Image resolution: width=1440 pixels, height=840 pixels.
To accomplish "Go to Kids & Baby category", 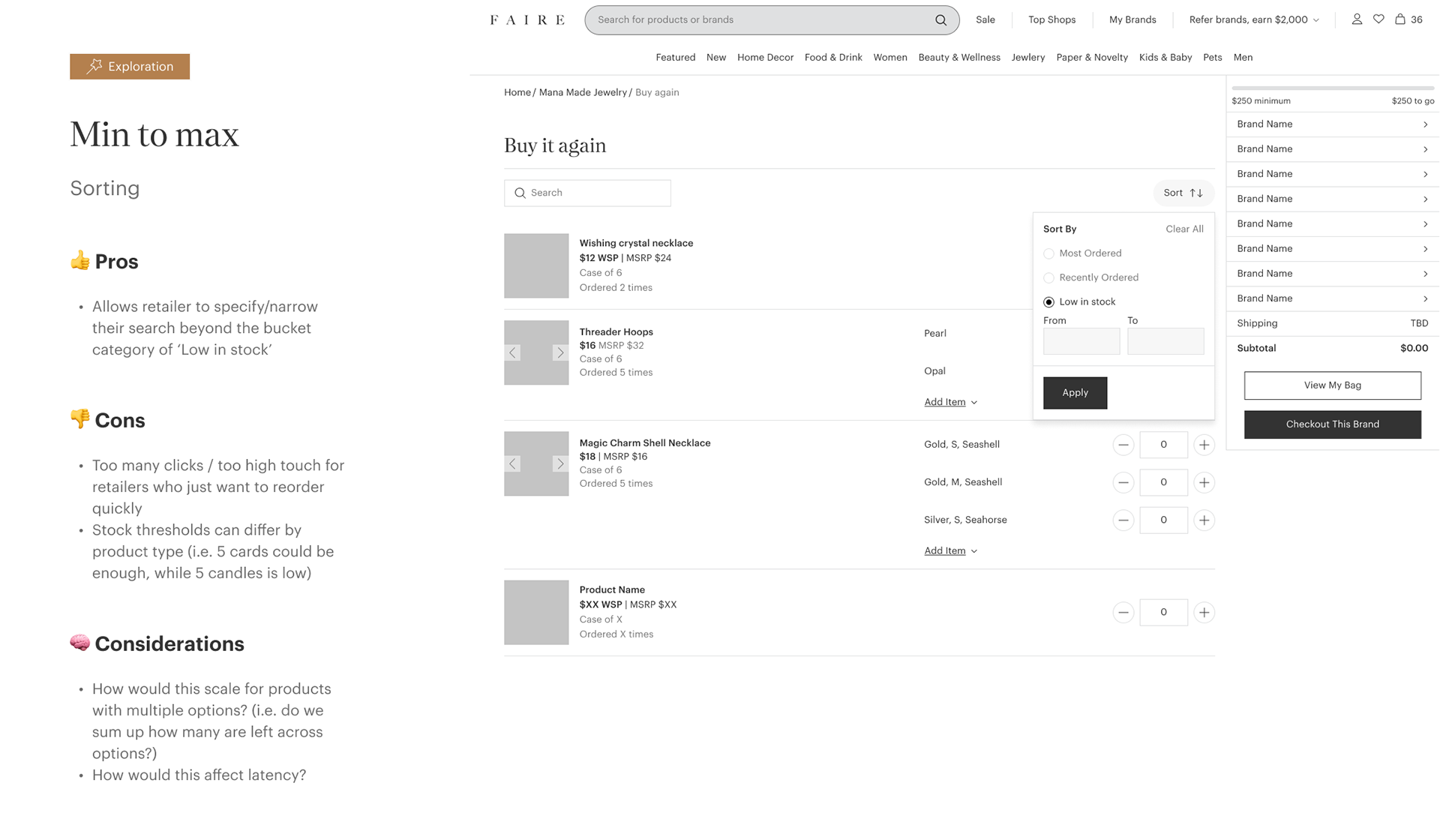I will [1165, 57].
